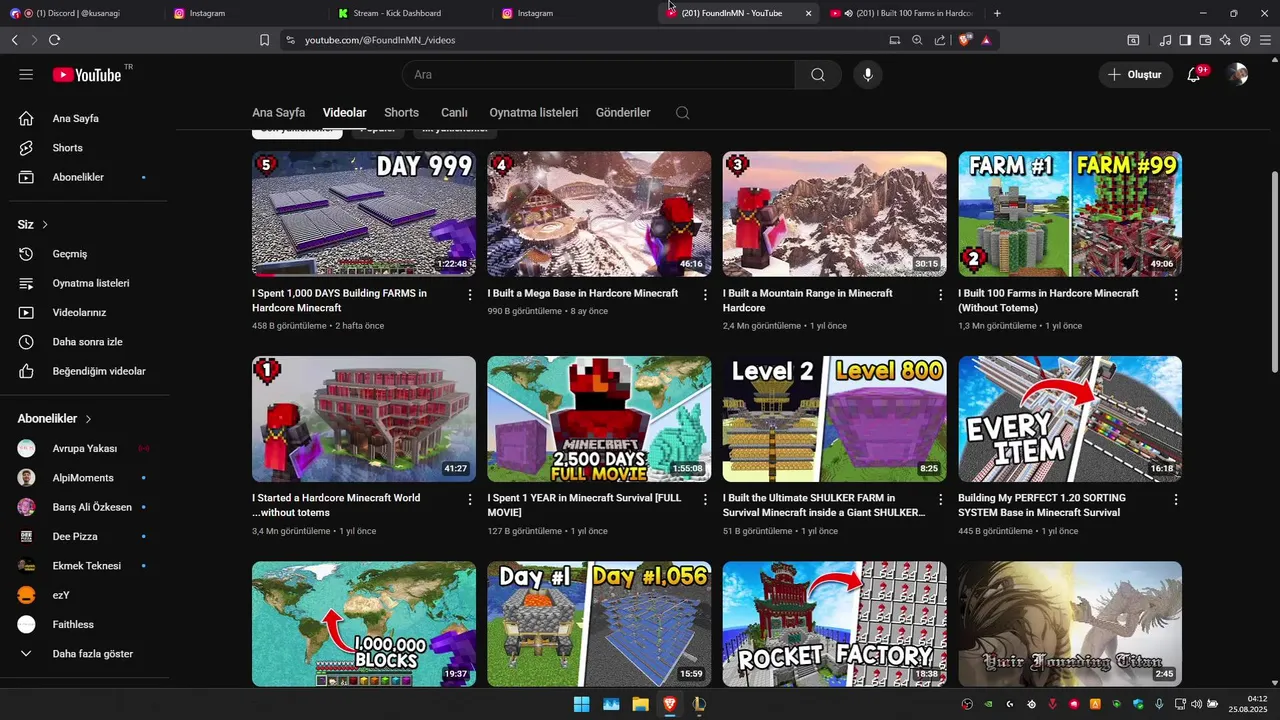The image size is (1280, 720).
Task: Click the Brave shields lion icon
Action: tap(964, 40)
